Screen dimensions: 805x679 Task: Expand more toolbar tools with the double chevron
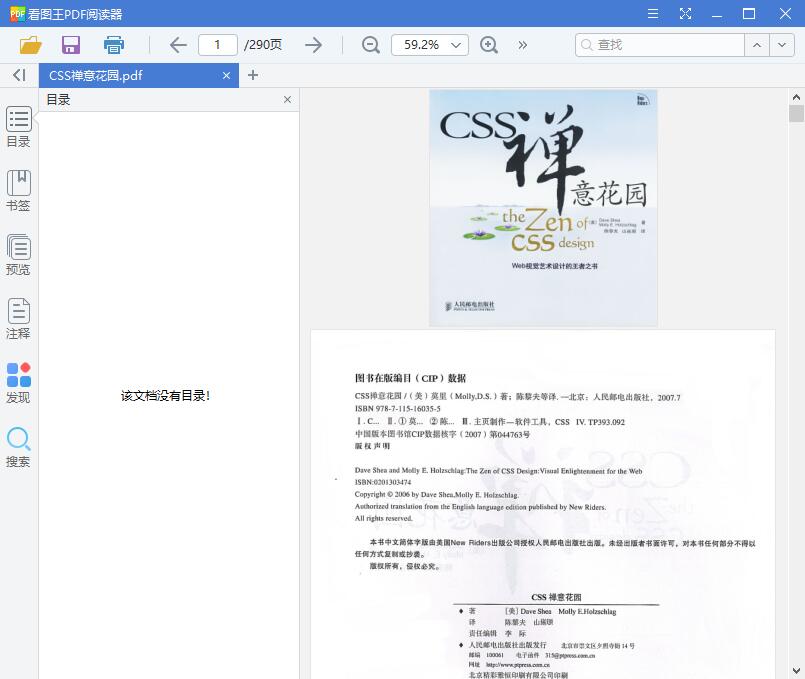(x=522, y=45)
